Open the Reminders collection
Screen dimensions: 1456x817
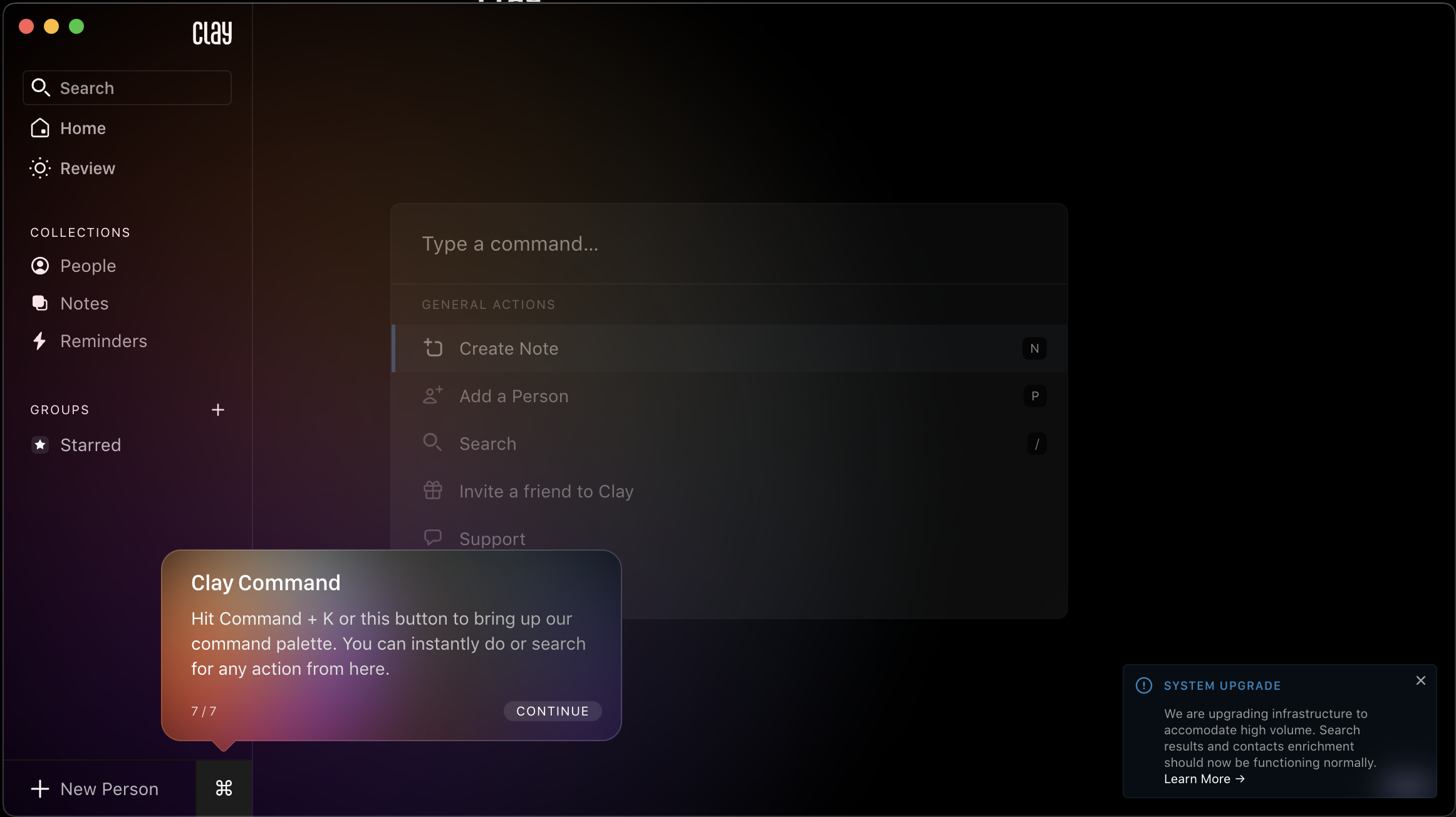pos(103,341)
